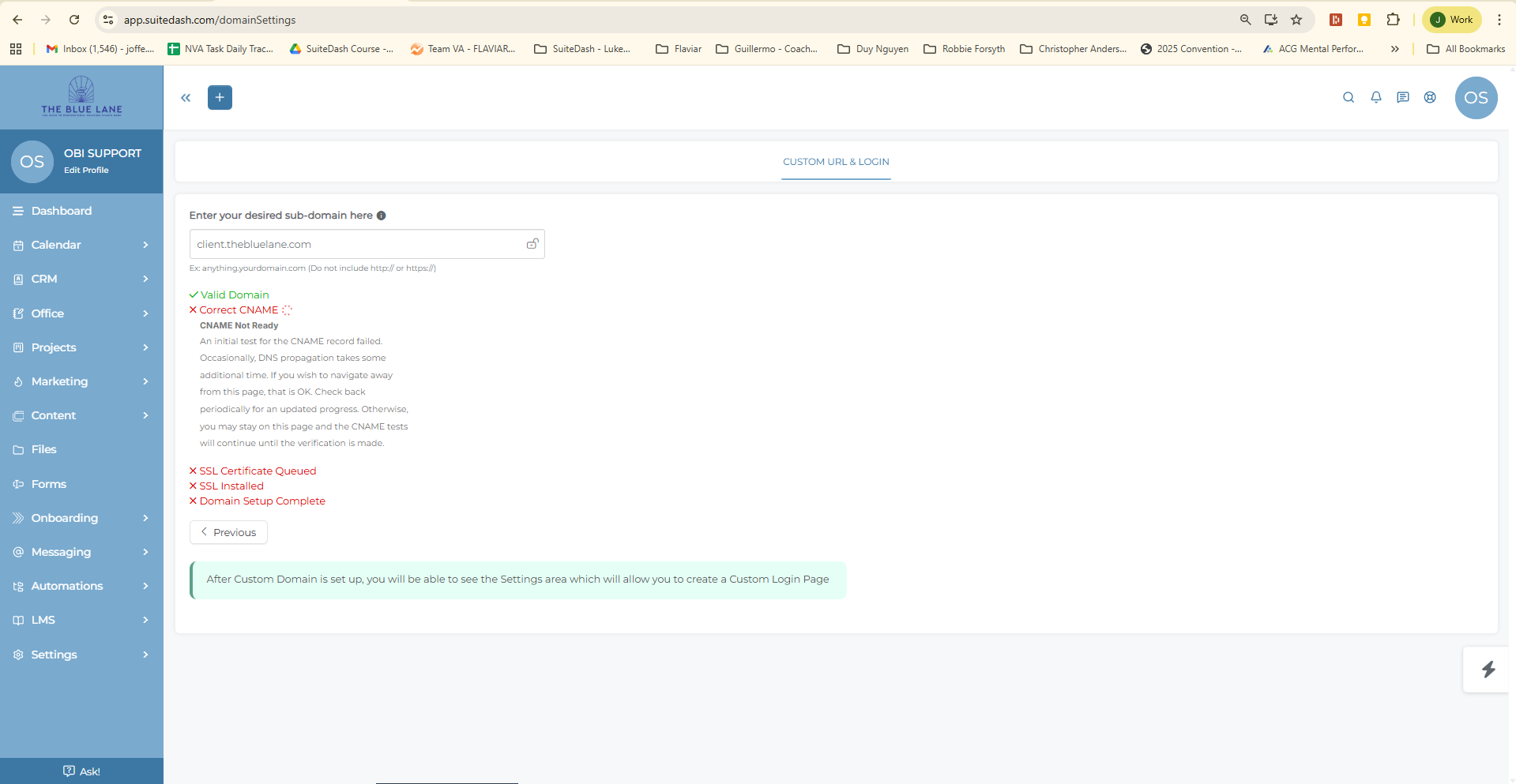Click the yellow extension icon in toolbar

coord(1364,20)
